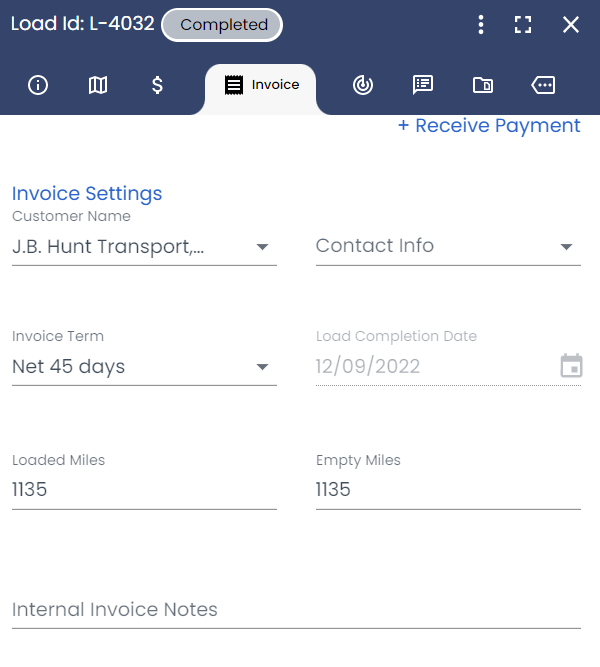This screenshot has width=600, height=667.
Task: Toggle fullscreen view of load panel
Action: [x=523, y=25]
